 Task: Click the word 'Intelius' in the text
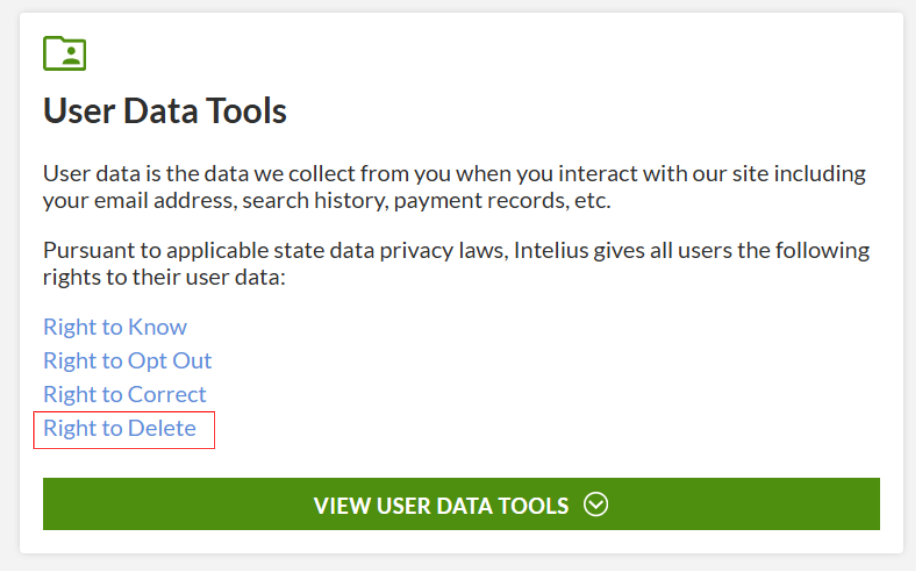coord(551,251)
